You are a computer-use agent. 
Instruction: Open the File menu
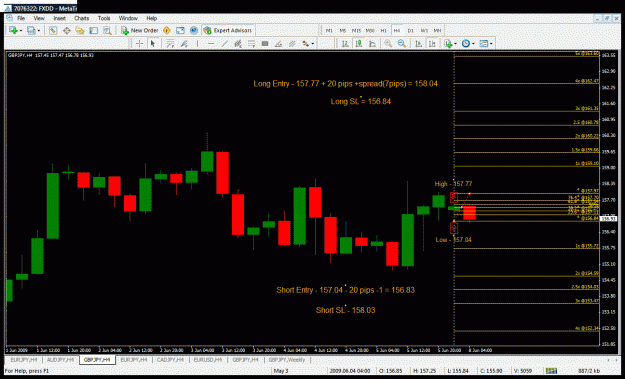tap(21, 18)
